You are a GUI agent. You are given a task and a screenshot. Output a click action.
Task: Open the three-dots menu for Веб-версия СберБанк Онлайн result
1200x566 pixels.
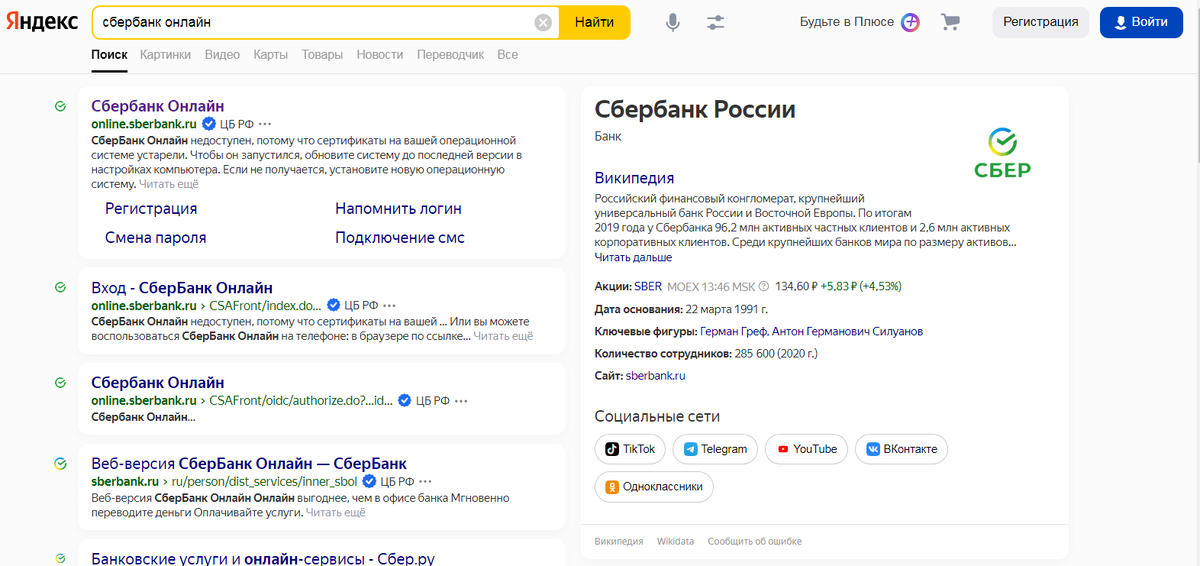pos(425,482)
